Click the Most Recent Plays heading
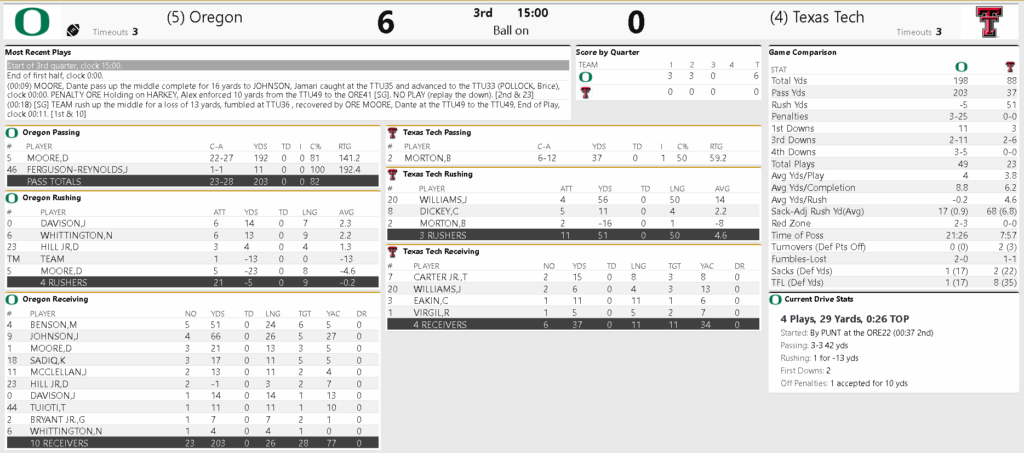The height and width of the screenshot is (453, 1024). coord(37,51)
